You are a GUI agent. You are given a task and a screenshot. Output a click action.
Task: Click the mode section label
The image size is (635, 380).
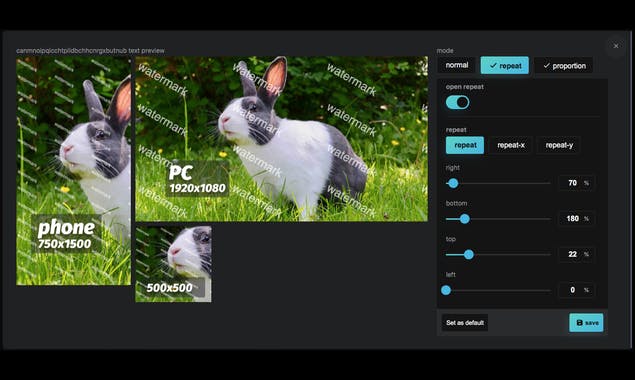(x=445, y=51)
